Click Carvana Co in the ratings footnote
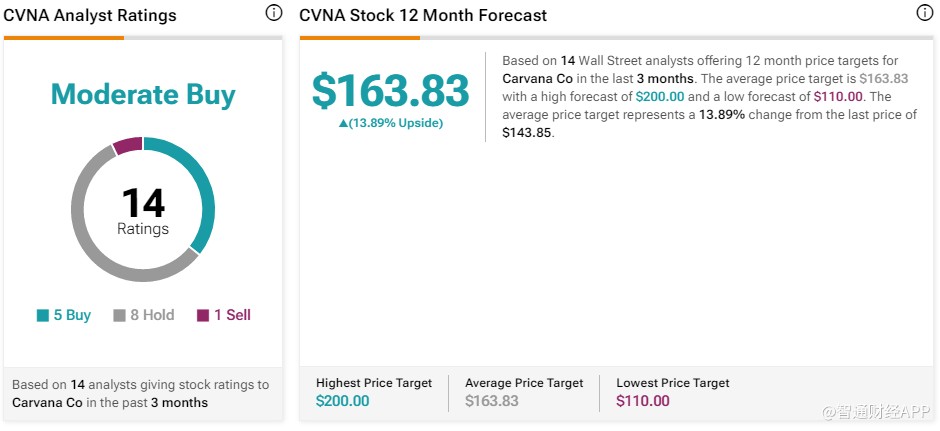The height and width of the screenshot is (431, 940). point(47,403)
